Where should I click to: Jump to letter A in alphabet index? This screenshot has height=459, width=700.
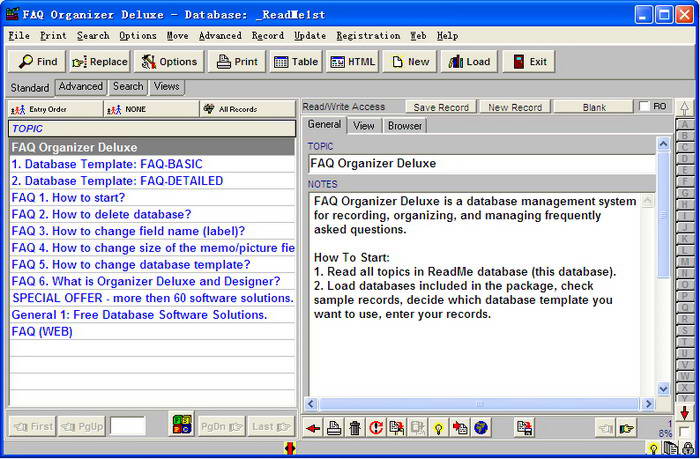[684, 124]
